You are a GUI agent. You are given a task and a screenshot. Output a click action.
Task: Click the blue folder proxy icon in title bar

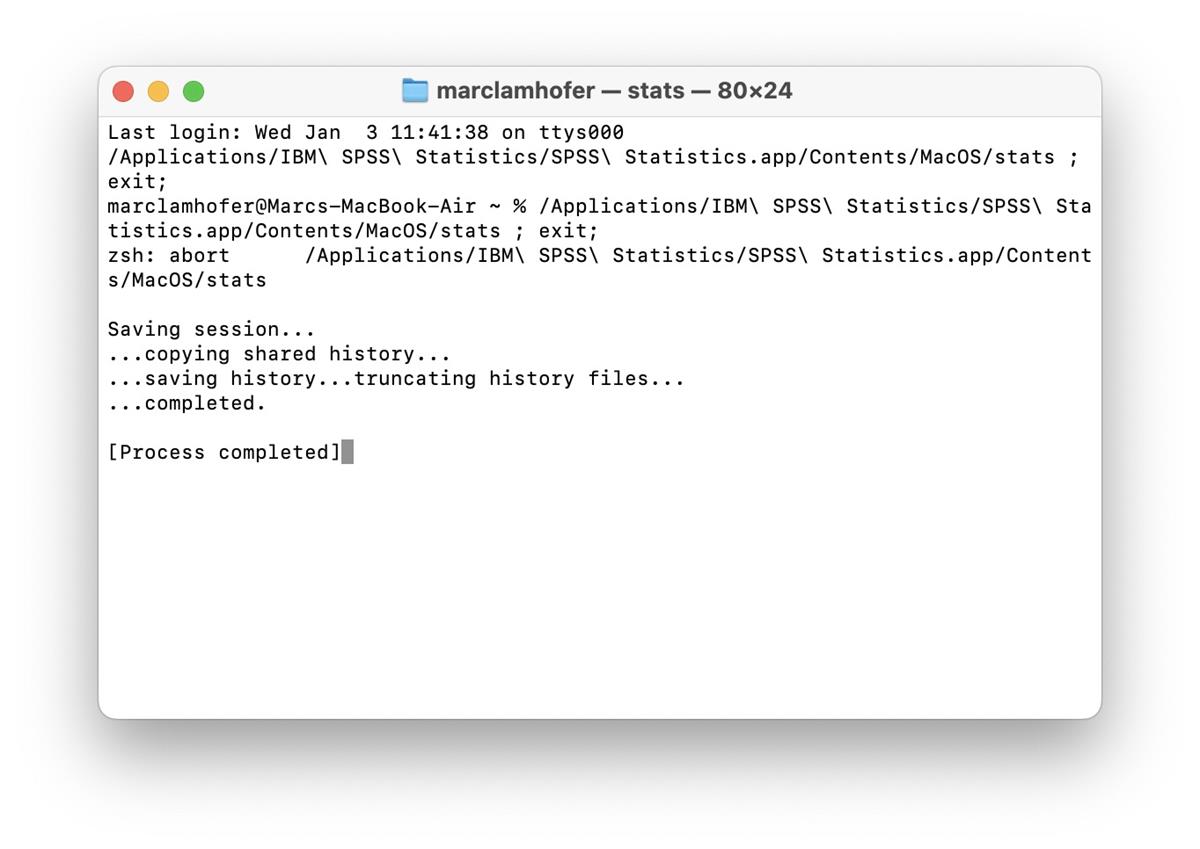pyautogui.click(x=415, y=90)
